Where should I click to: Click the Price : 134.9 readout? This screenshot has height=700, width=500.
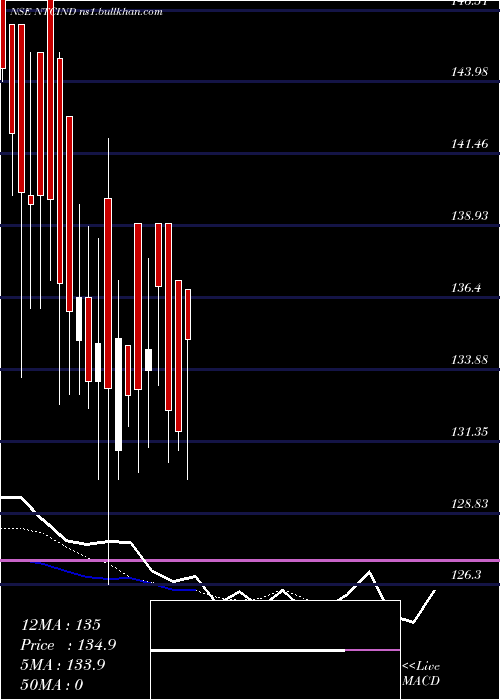pos(69,645)
